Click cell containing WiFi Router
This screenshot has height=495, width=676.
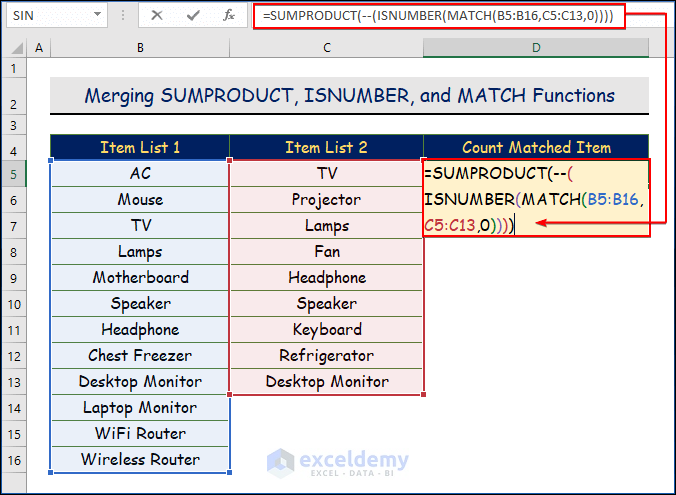click(x=140, y=433)
